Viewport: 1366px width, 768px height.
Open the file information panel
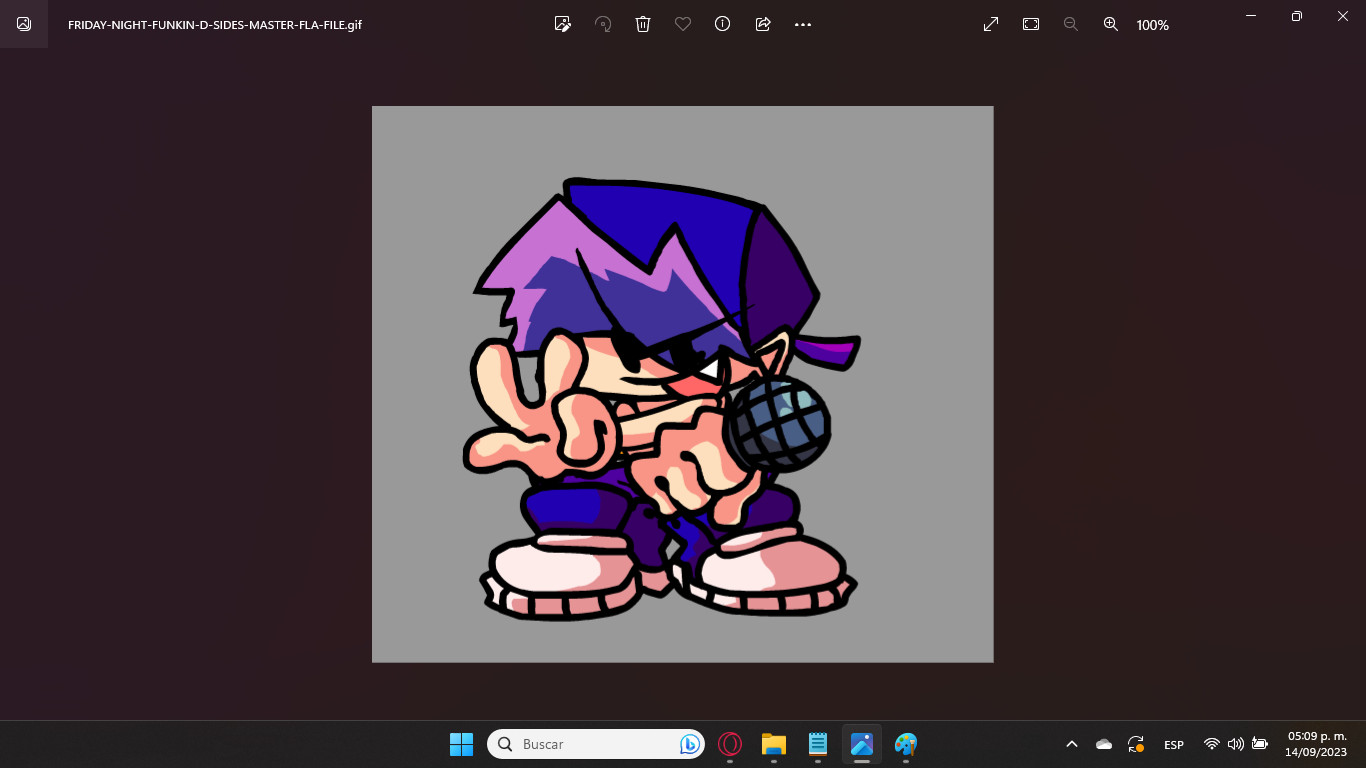pos(723,24)
